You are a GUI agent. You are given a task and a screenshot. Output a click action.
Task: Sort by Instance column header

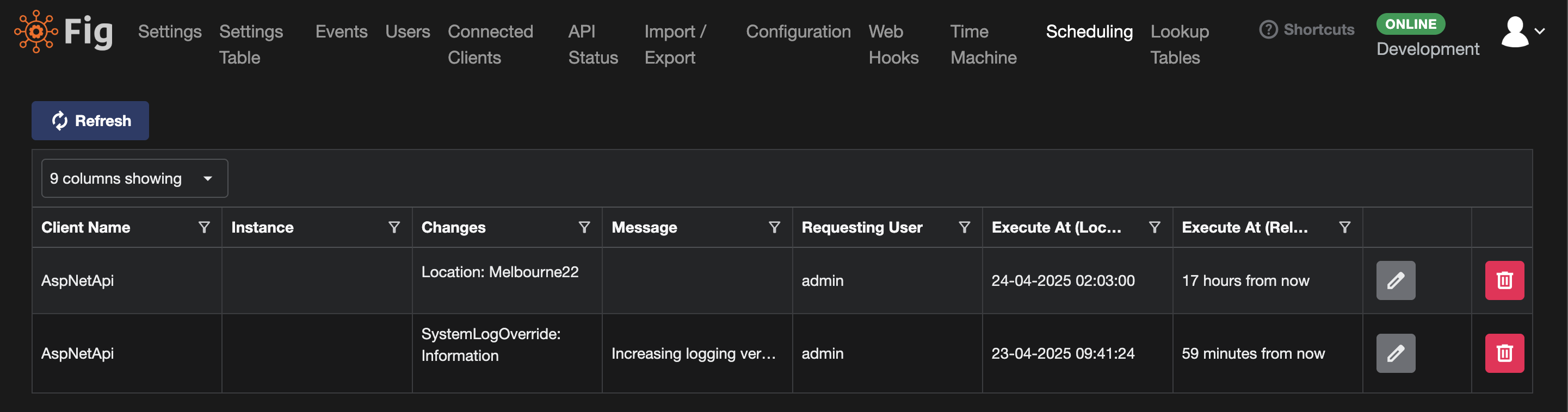click(262, 227)
